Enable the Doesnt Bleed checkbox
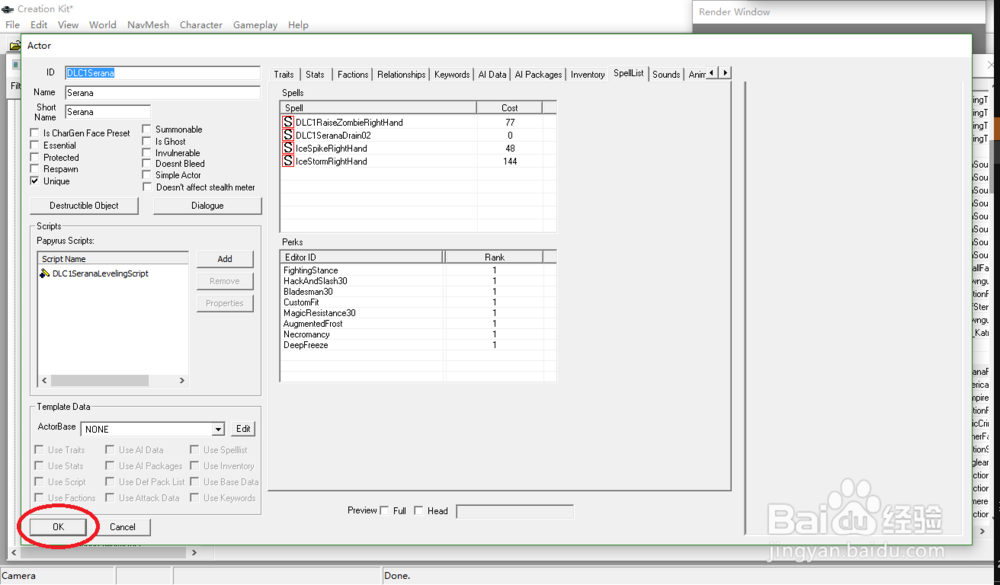The width and height of the screenshot is (1000, 585). (147, 163)
